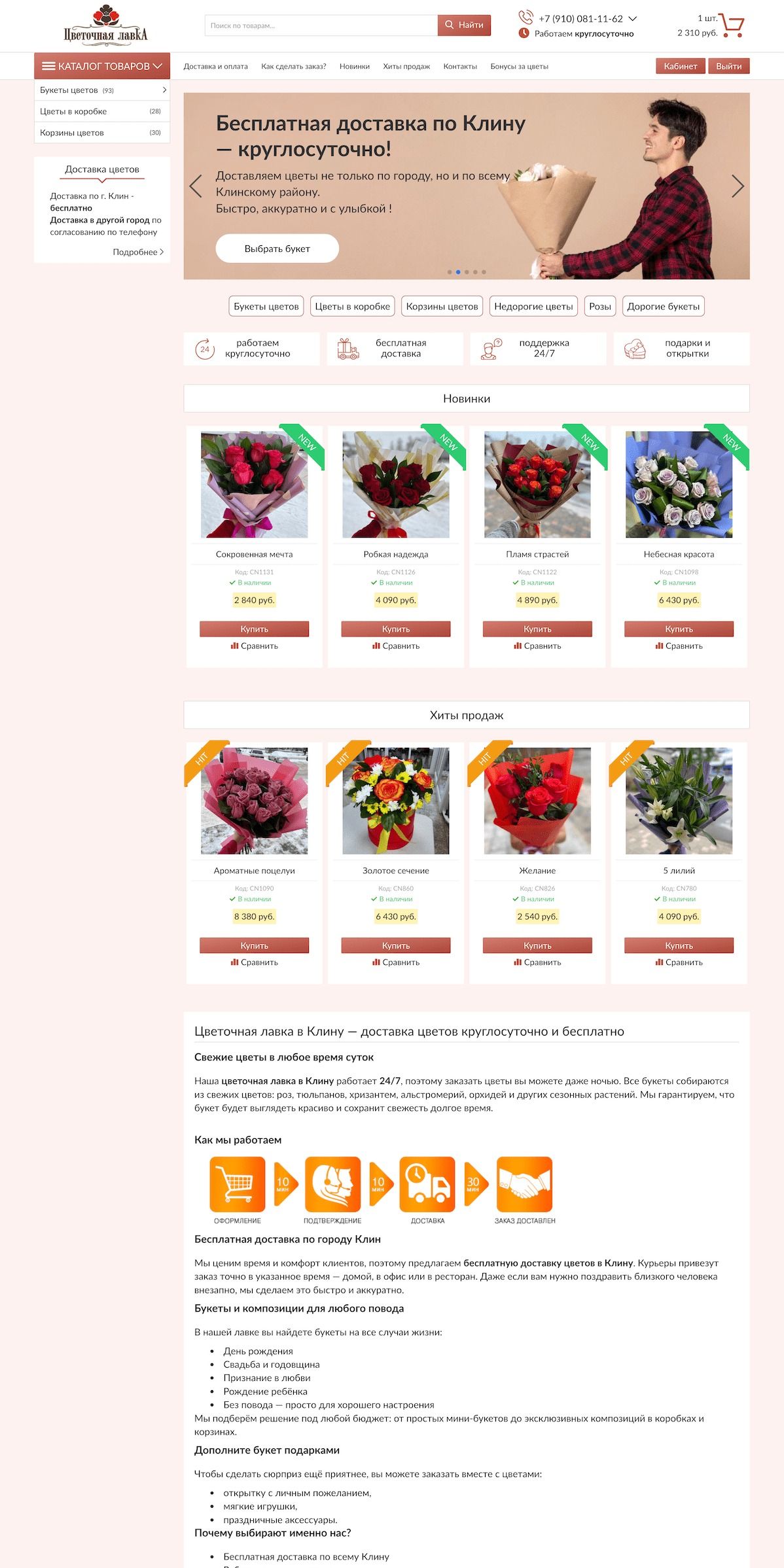
Task: Click the phone handset icon
Action: coord(526,17)
